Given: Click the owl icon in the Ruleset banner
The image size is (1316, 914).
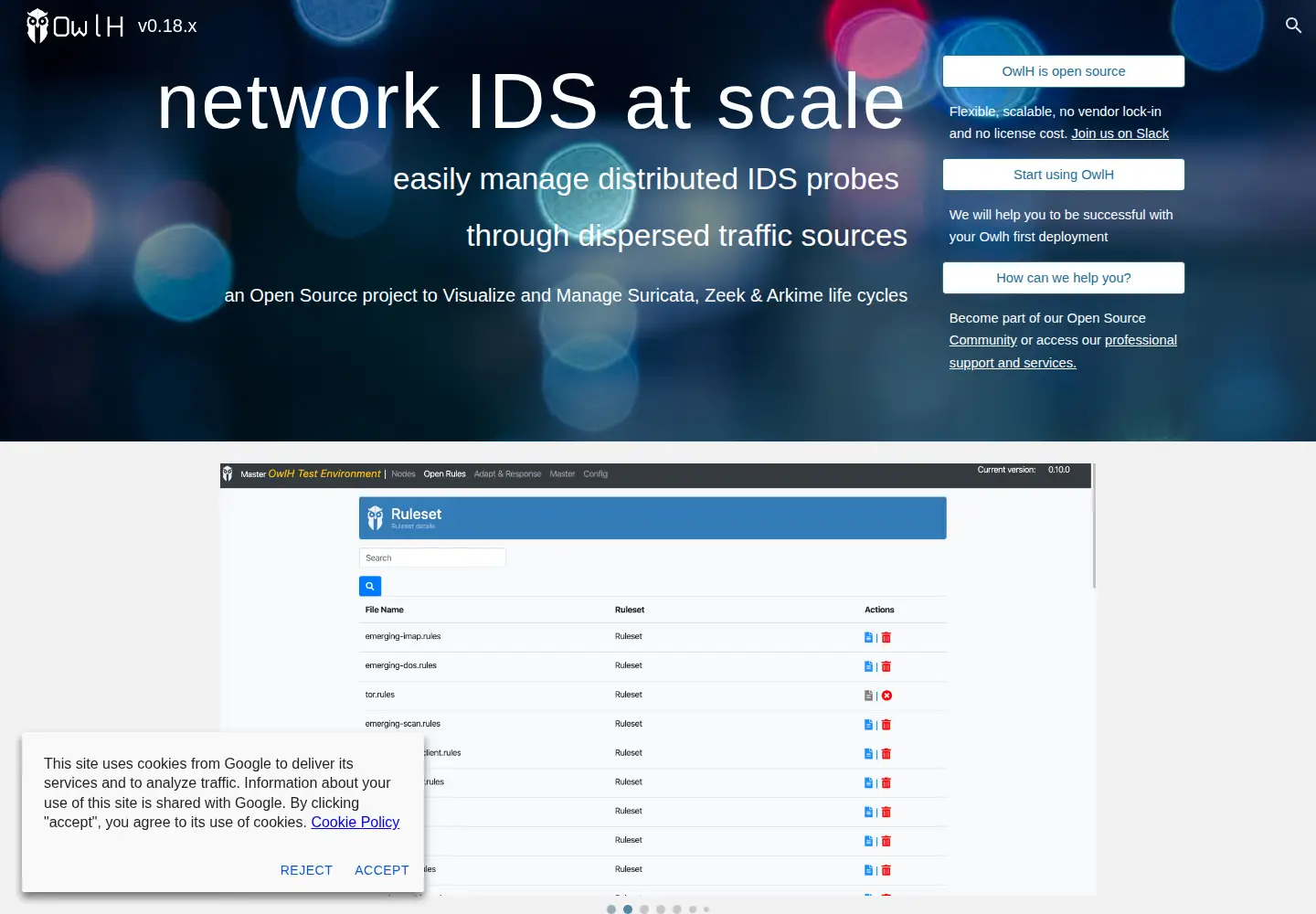Looking at the screenshot, I should pyautogui.click(x=376, y=518).
